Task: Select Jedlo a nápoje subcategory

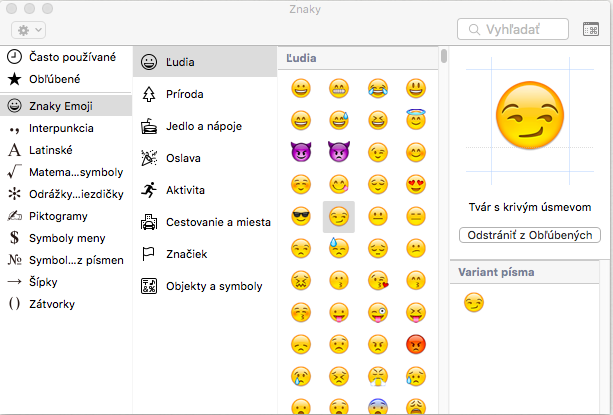Action: point(205,126)
